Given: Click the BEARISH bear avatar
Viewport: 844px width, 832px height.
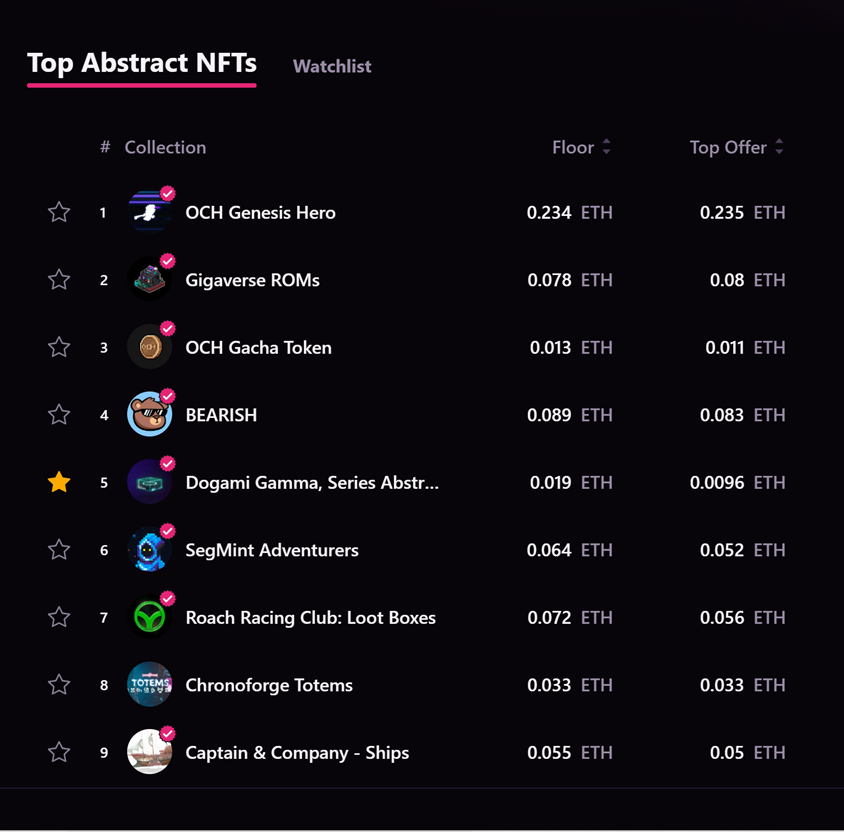Looking at the screenshot, I should coord(150,415).
